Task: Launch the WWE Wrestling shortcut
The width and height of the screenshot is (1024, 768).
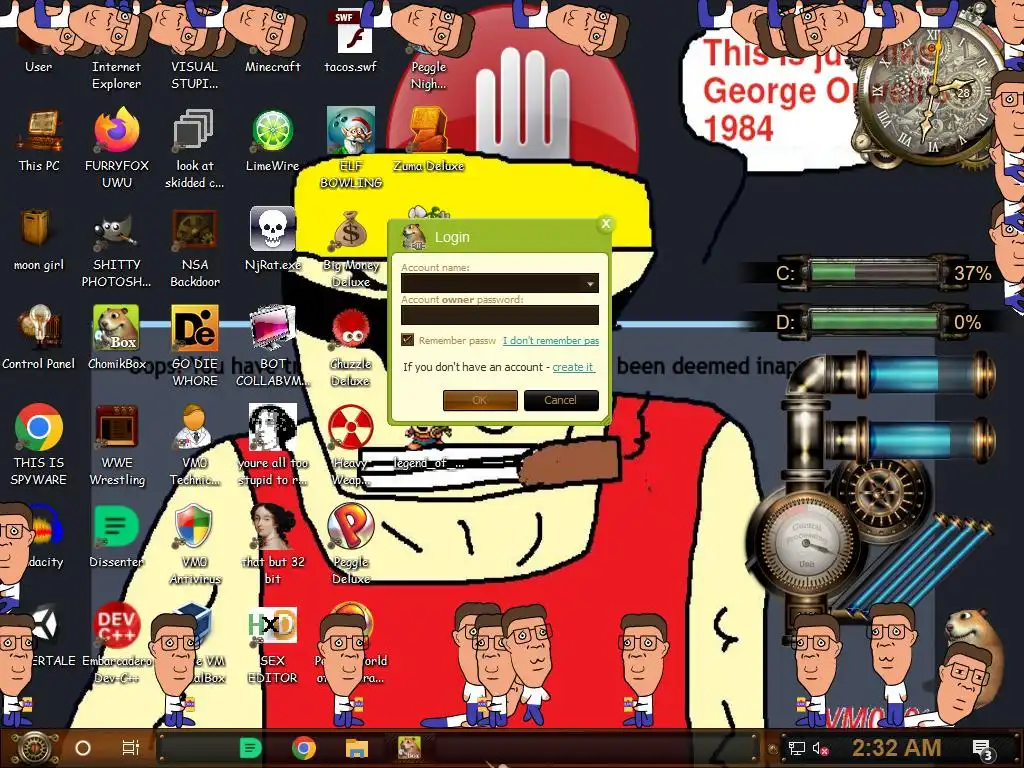Action: pyautogui.click(x=116, y=445)
